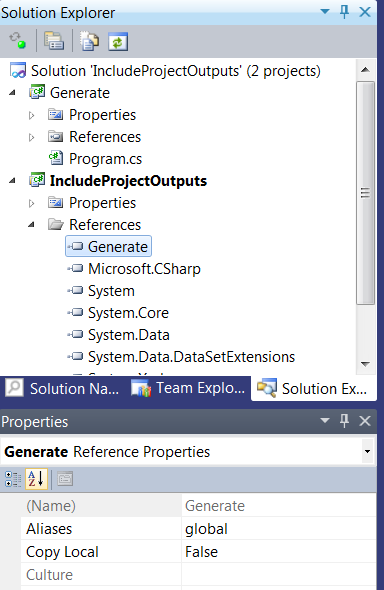
Task: Click the Refresh icon in Solution Explorer toolbar
Action: (118, 41)
